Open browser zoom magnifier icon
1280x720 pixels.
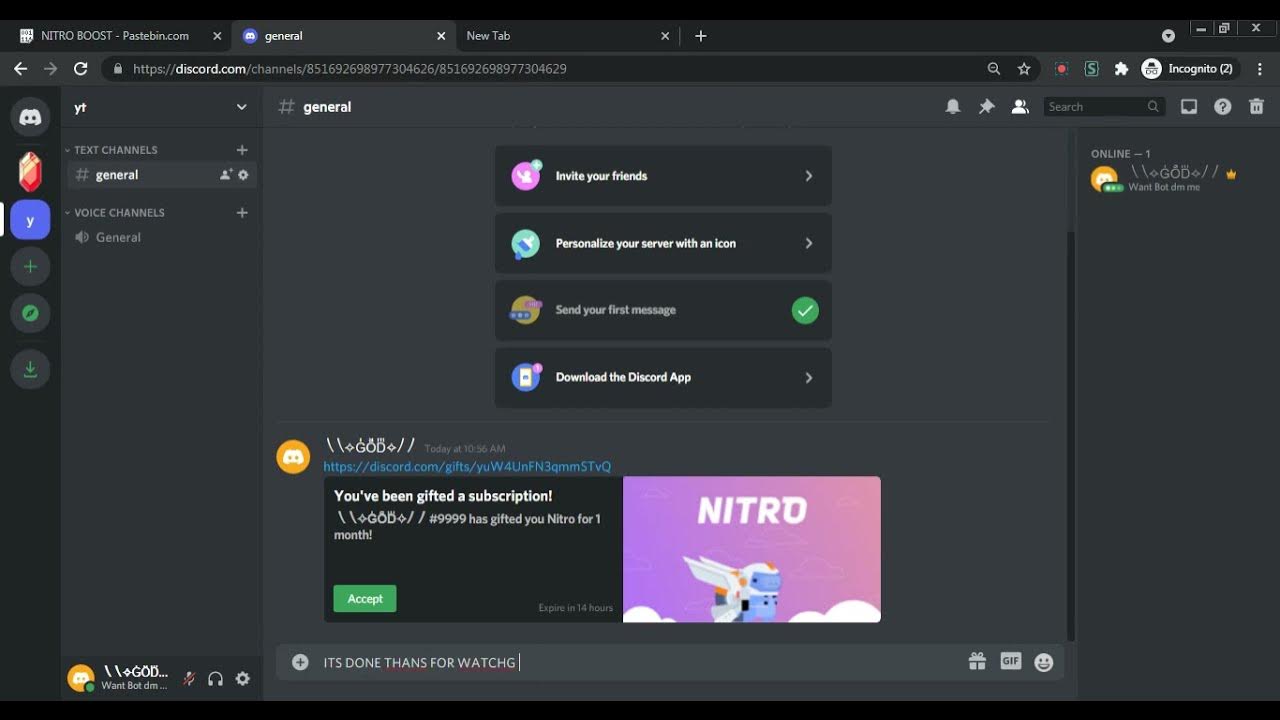[x=994, y=69]
